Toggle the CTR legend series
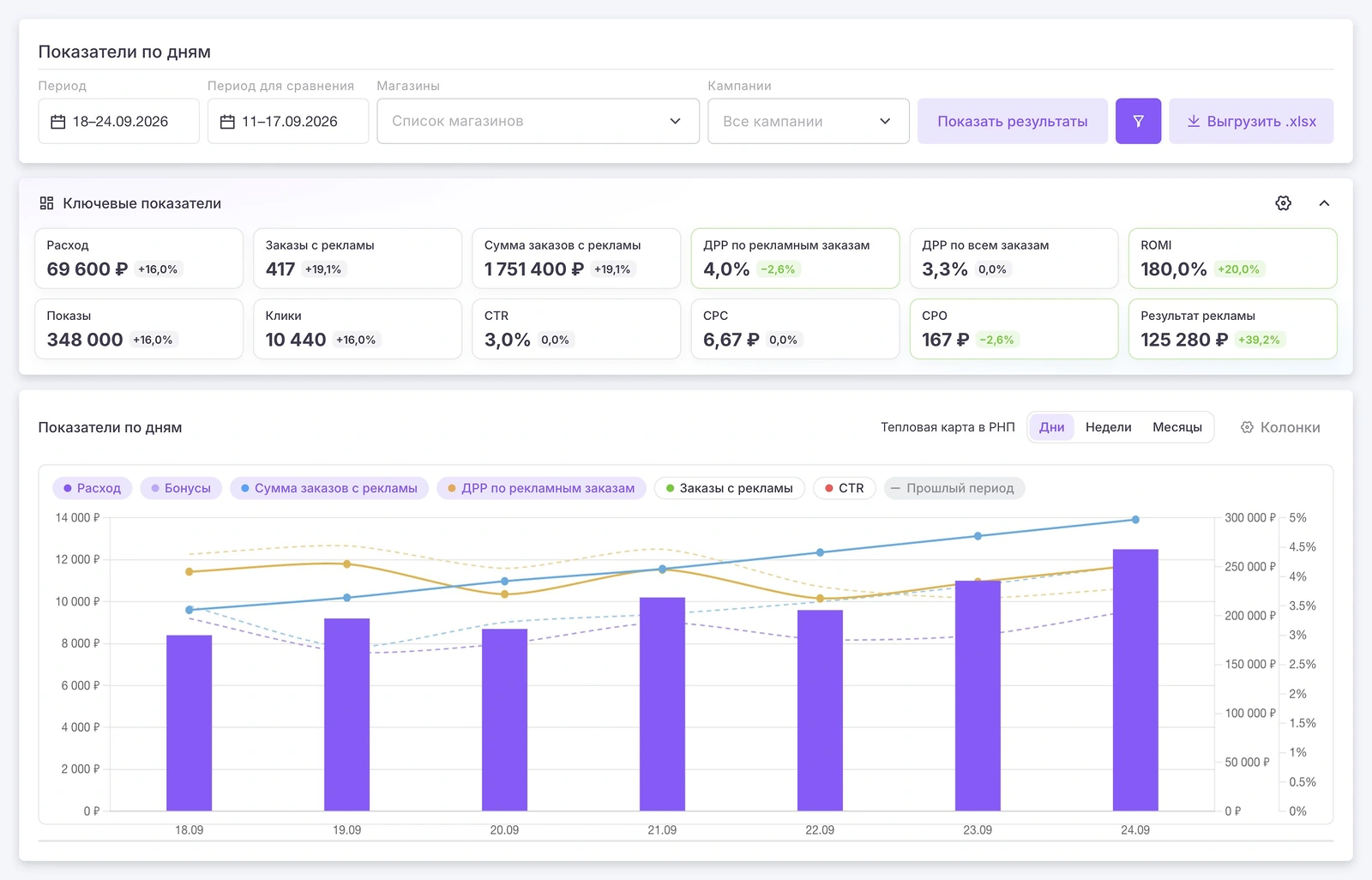Image resolution: width=1372 pixels, height=880 pixels. coord(845,488)
